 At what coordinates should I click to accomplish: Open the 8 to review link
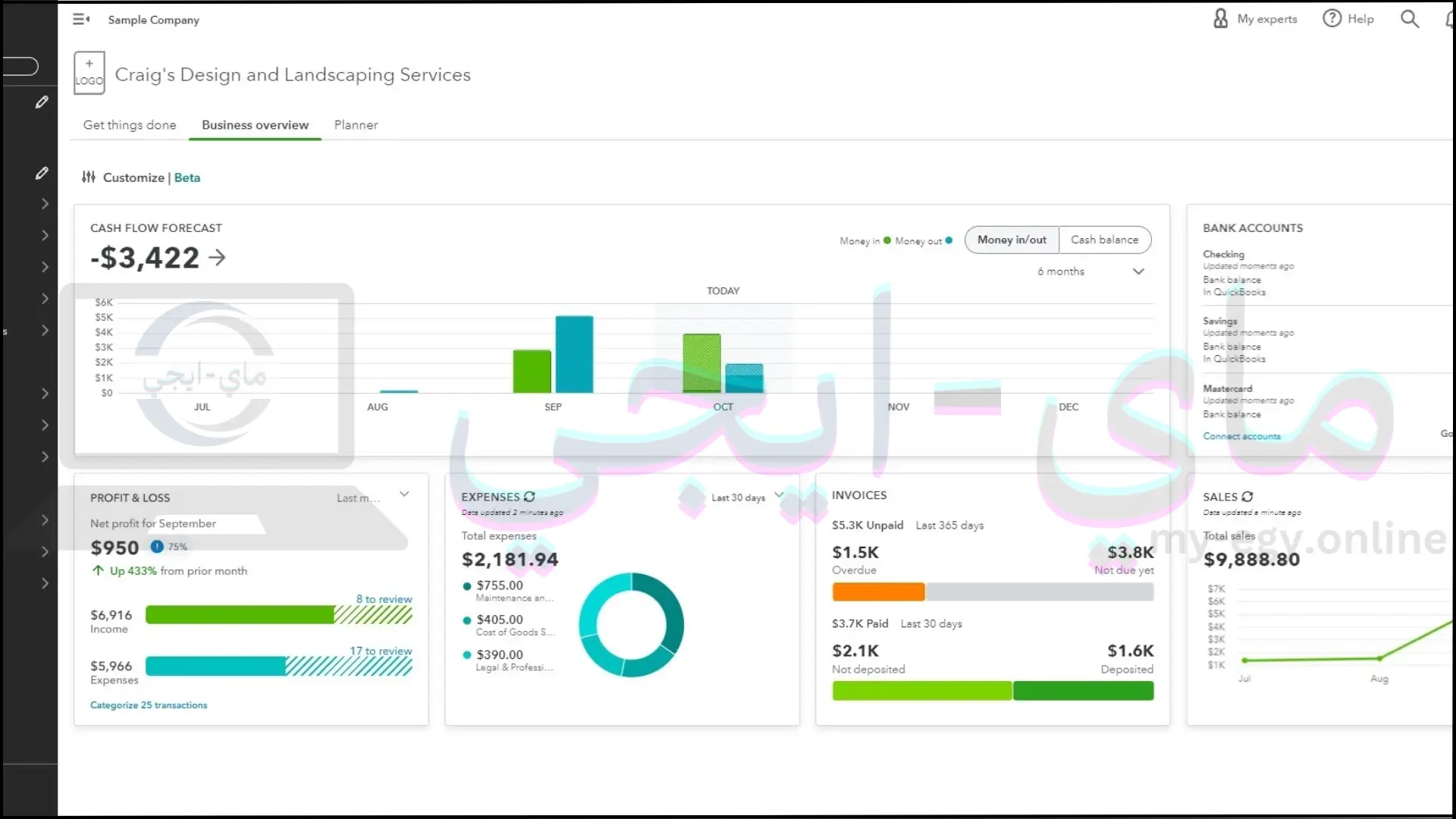point(384,599)
